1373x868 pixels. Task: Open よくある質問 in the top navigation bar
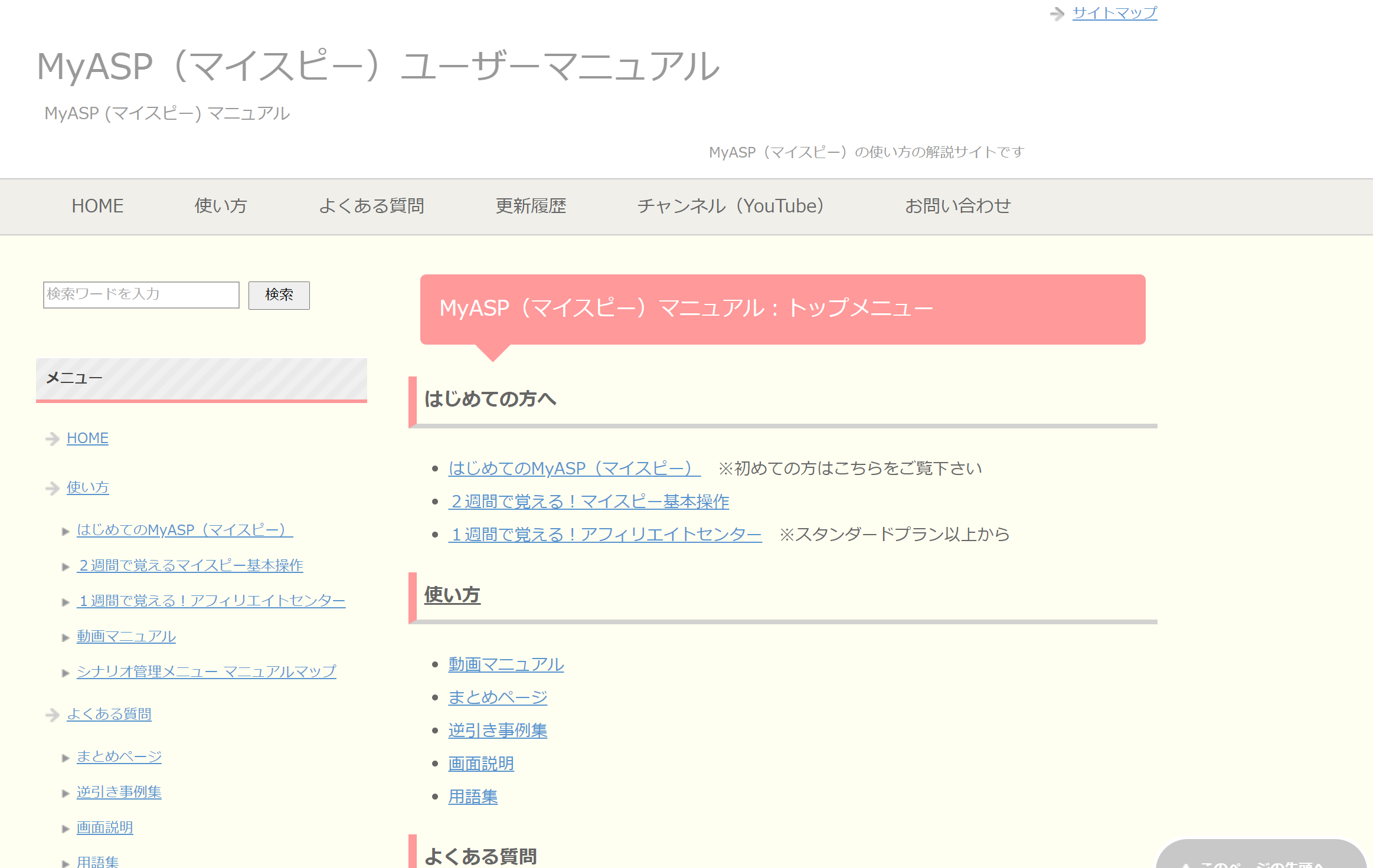click(371, 206)
